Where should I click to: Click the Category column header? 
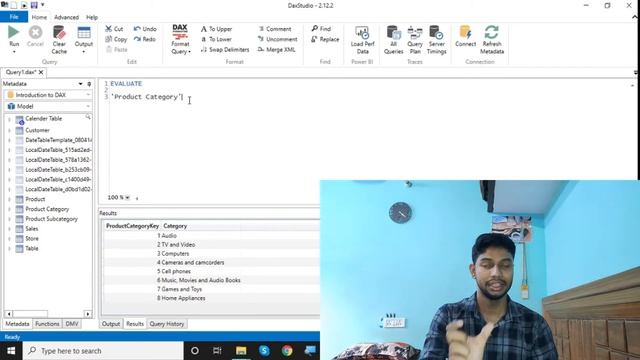click(x=175, y=226)
